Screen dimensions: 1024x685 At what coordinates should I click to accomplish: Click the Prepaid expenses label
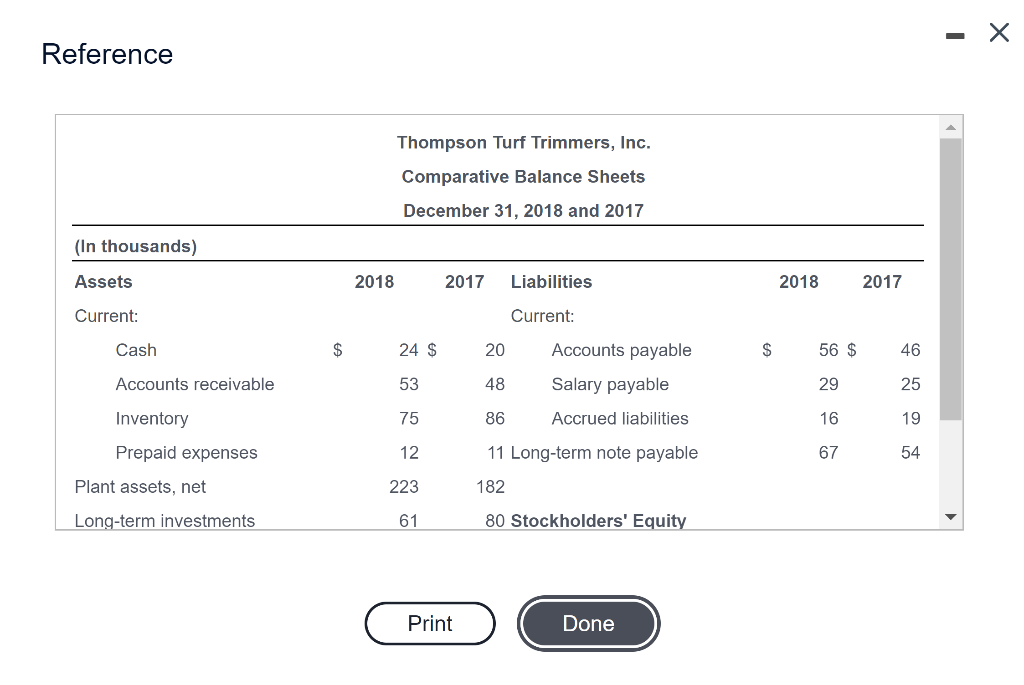pyautogui.click(x=187, y=452)
